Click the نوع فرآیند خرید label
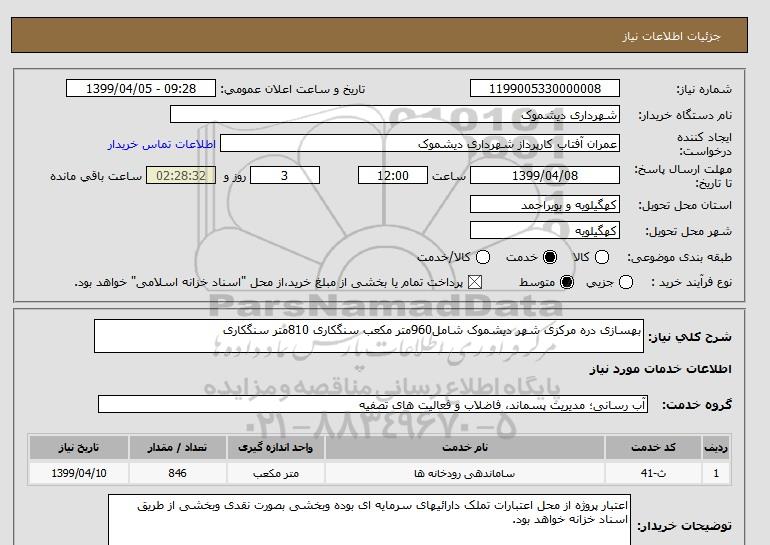770x545 pixels. point(691,282)
